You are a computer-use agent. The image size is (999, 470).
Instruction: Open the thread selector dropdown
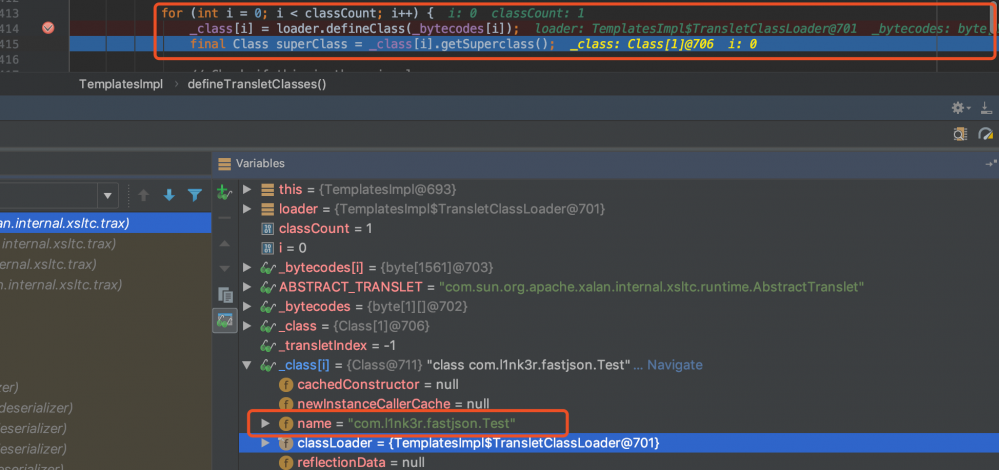[107, 196]
